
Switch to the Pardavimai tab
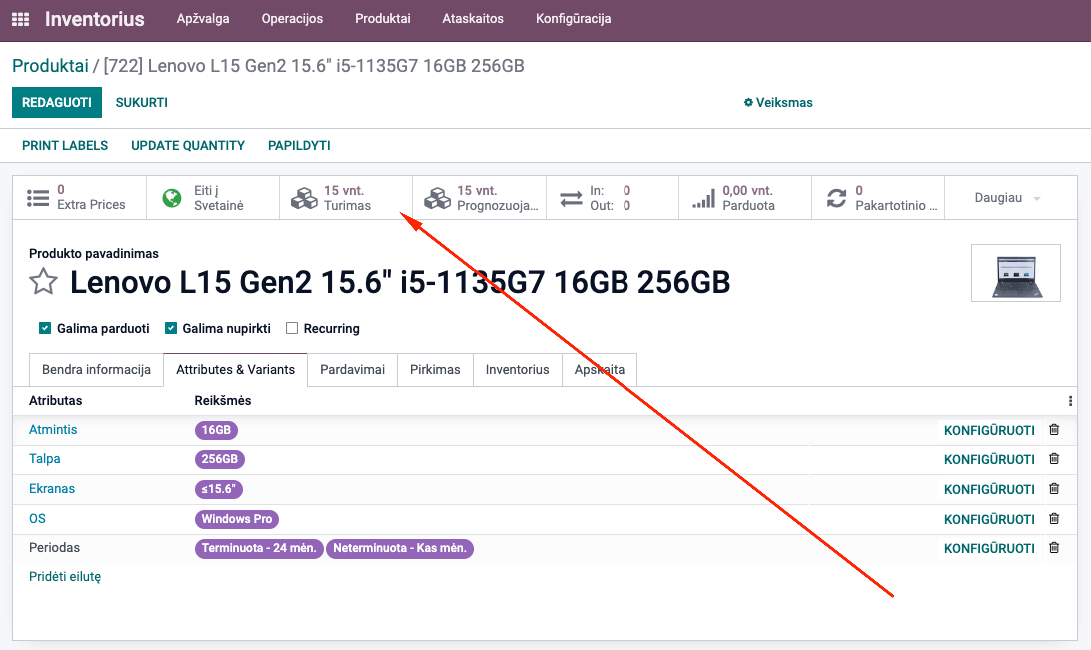352,370
